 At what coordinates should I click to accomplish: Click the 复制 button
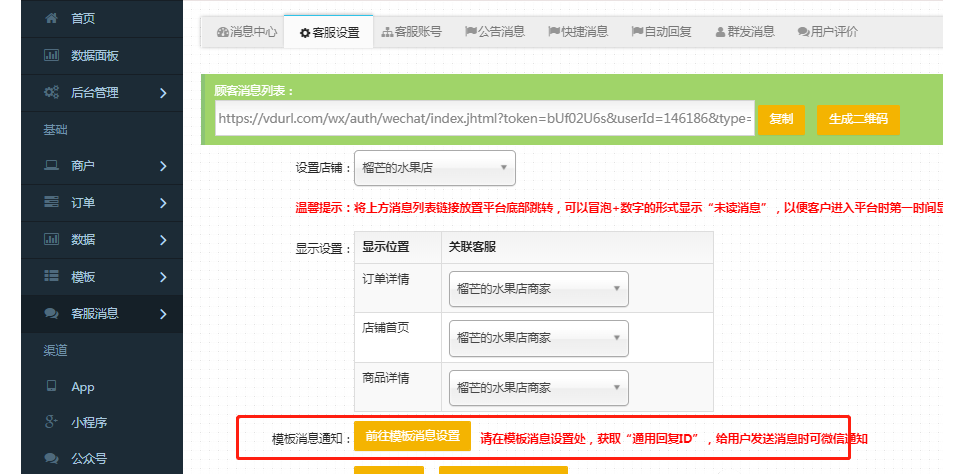[x=781, y=119]
